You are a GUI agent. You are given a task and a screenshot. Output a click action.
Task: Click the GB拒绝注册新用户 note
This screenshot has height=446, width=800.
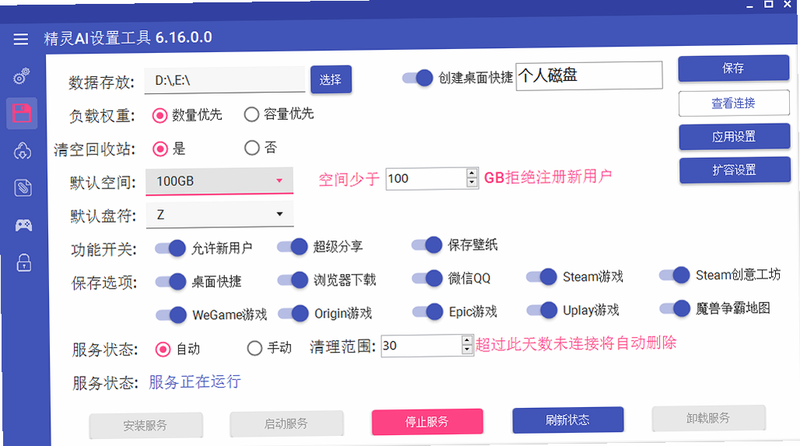[547, 177]
